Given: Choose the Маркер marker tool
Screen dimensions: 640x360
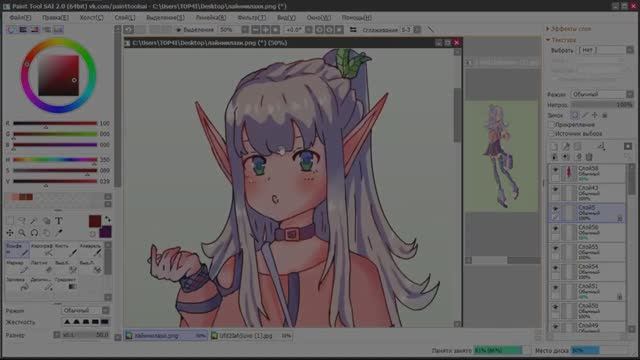Looking at the screenshot, I should click(x=17, y=266).
